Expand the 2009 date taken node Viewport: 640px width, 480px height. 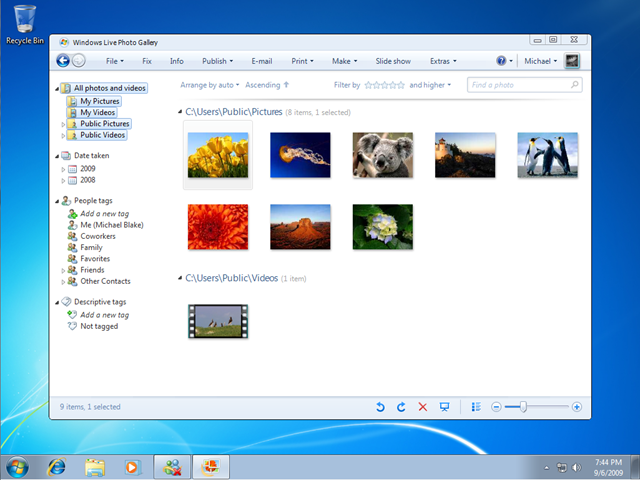(64, 169)
